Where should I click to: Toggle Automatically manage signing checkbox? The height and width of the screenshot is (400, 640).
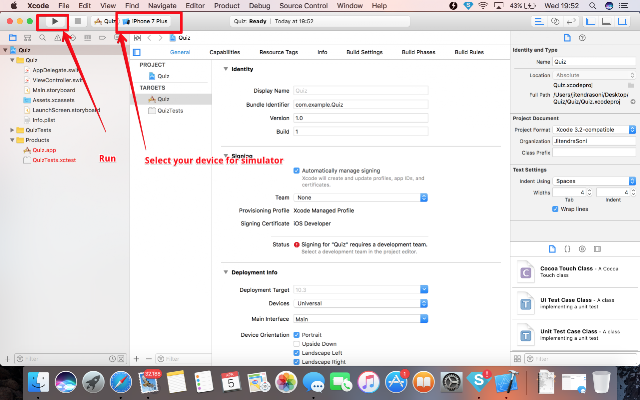297,171
